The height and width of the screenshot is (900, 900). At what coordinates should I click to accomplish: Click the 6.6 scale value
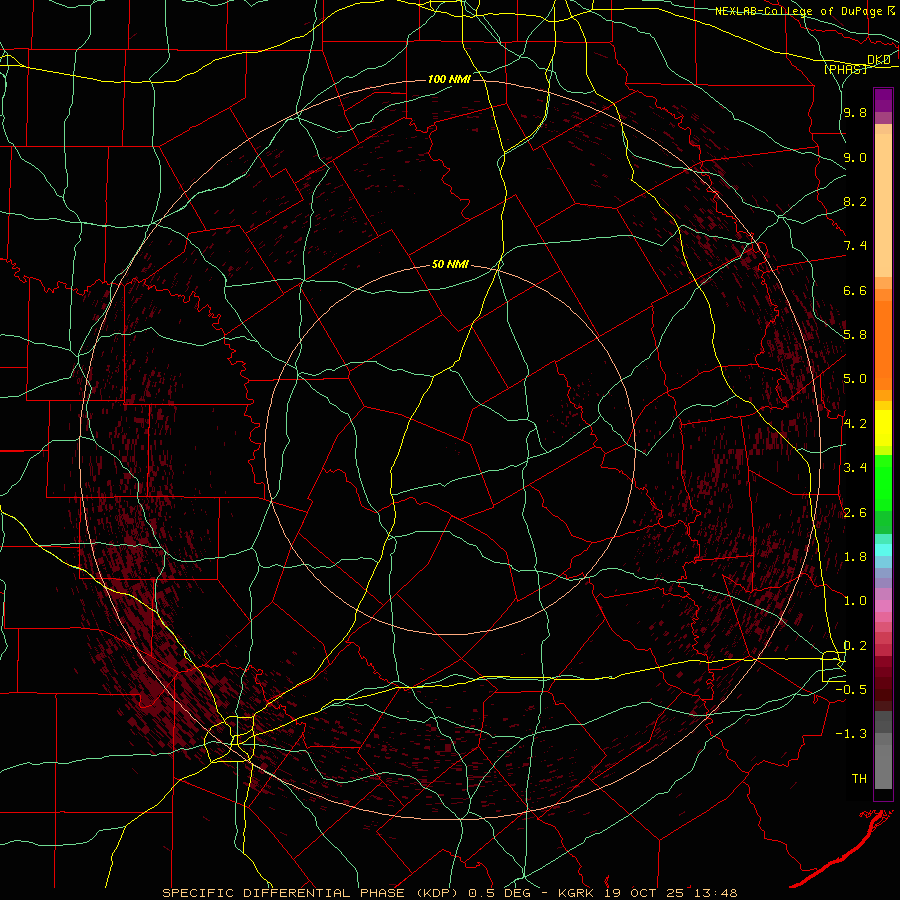coord(855,290)
